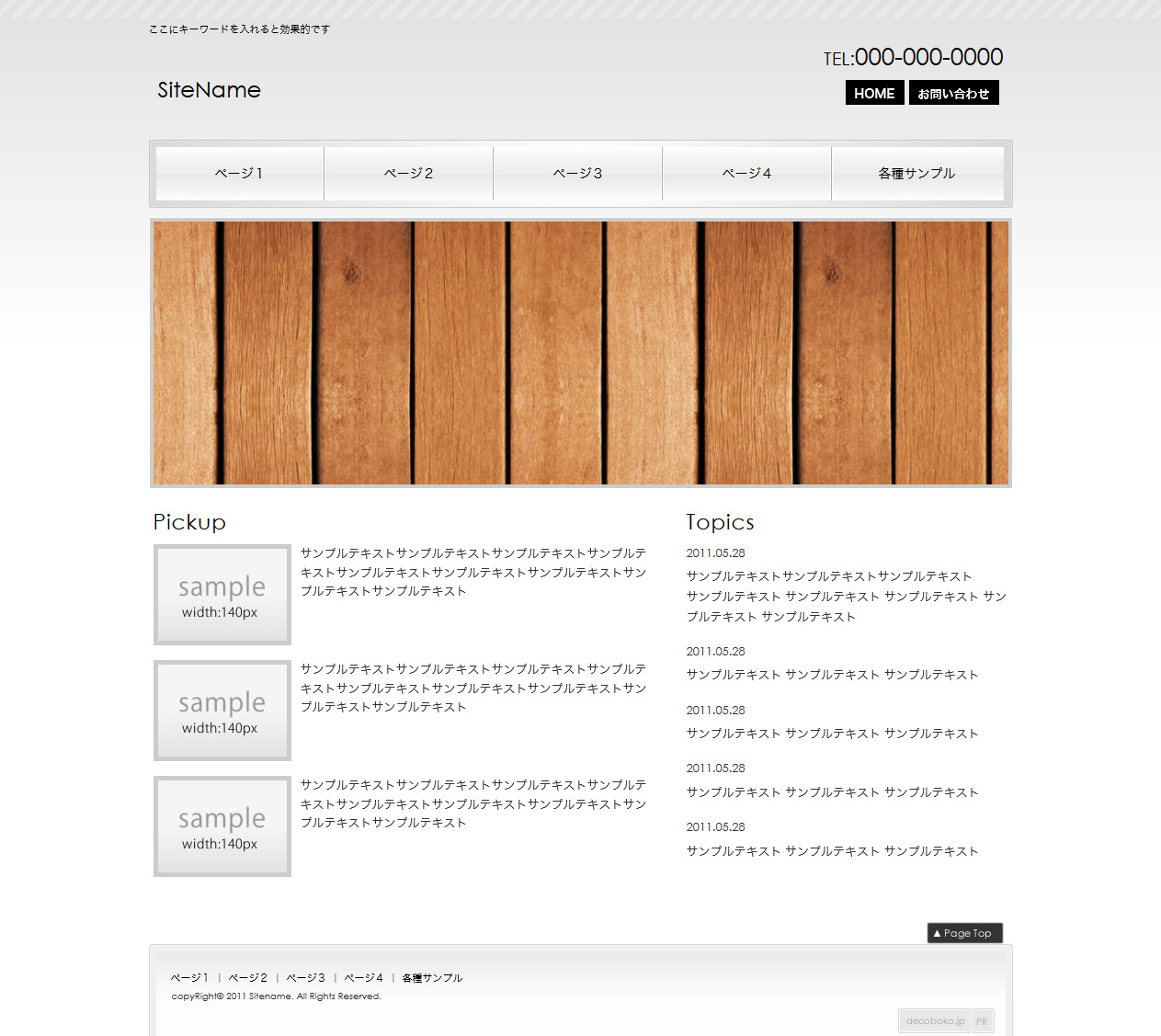Open 各種サンプル link in footer
The height and width of the screenshot is (1036, 1161).
(x=432, y=978)
